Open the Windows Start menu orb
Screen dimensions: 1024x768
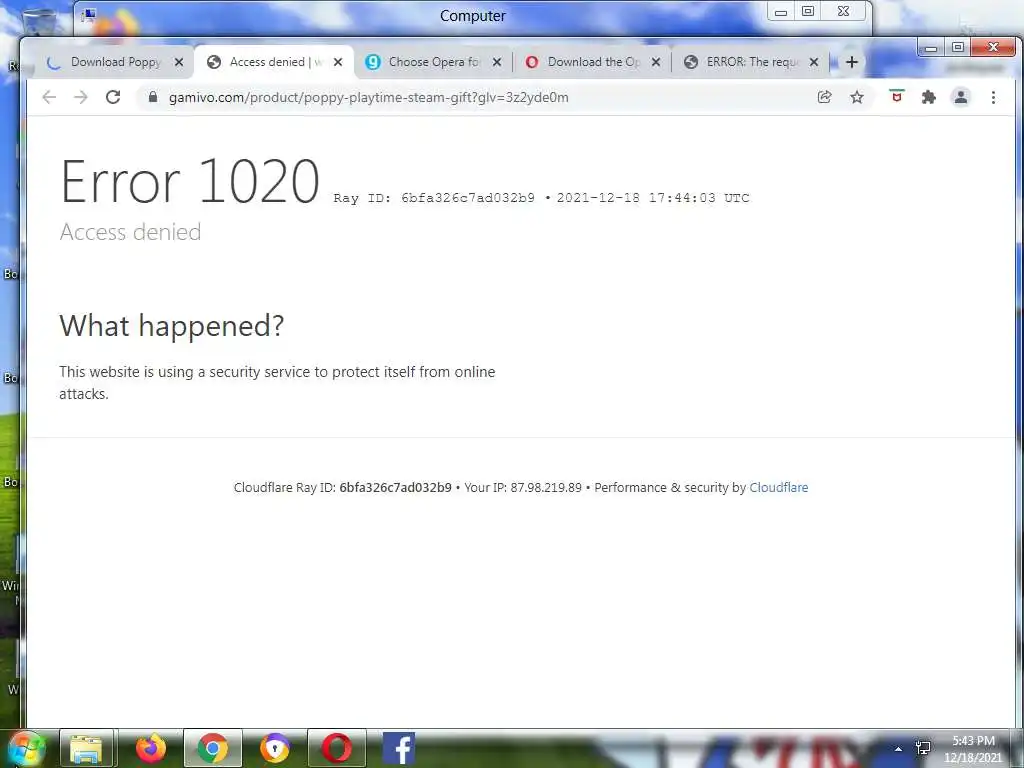point(26,748)
